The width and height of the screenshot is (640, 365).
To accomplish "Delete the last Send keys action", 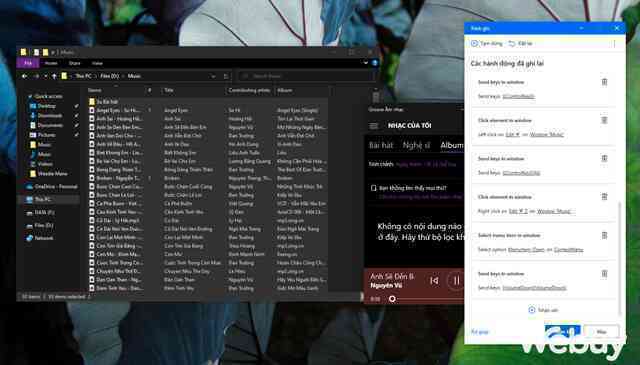I will pyautogui.click(x=604, y=274).
